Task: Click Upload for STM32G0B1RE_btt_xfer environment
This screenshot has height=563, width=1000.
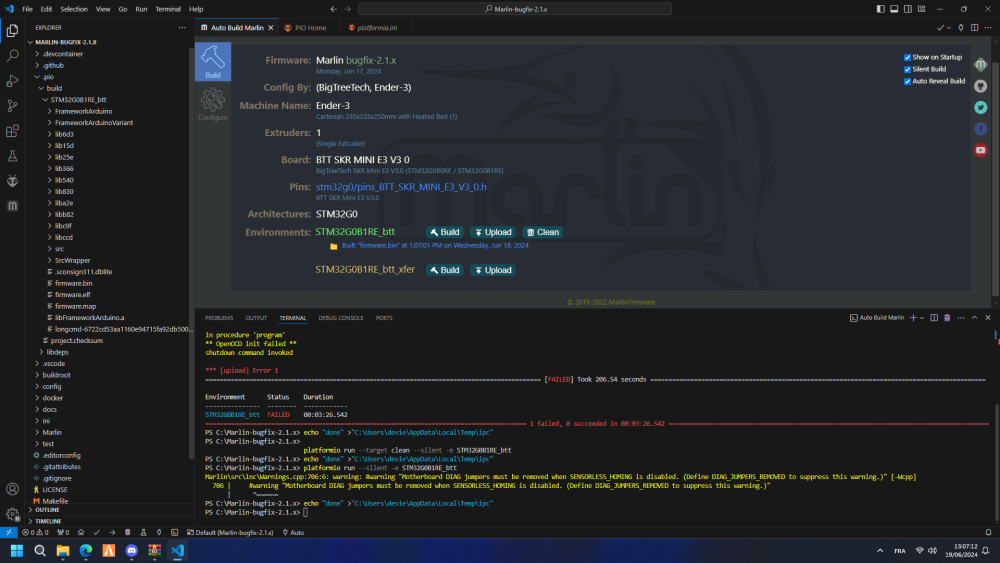Action: (493, 270)
